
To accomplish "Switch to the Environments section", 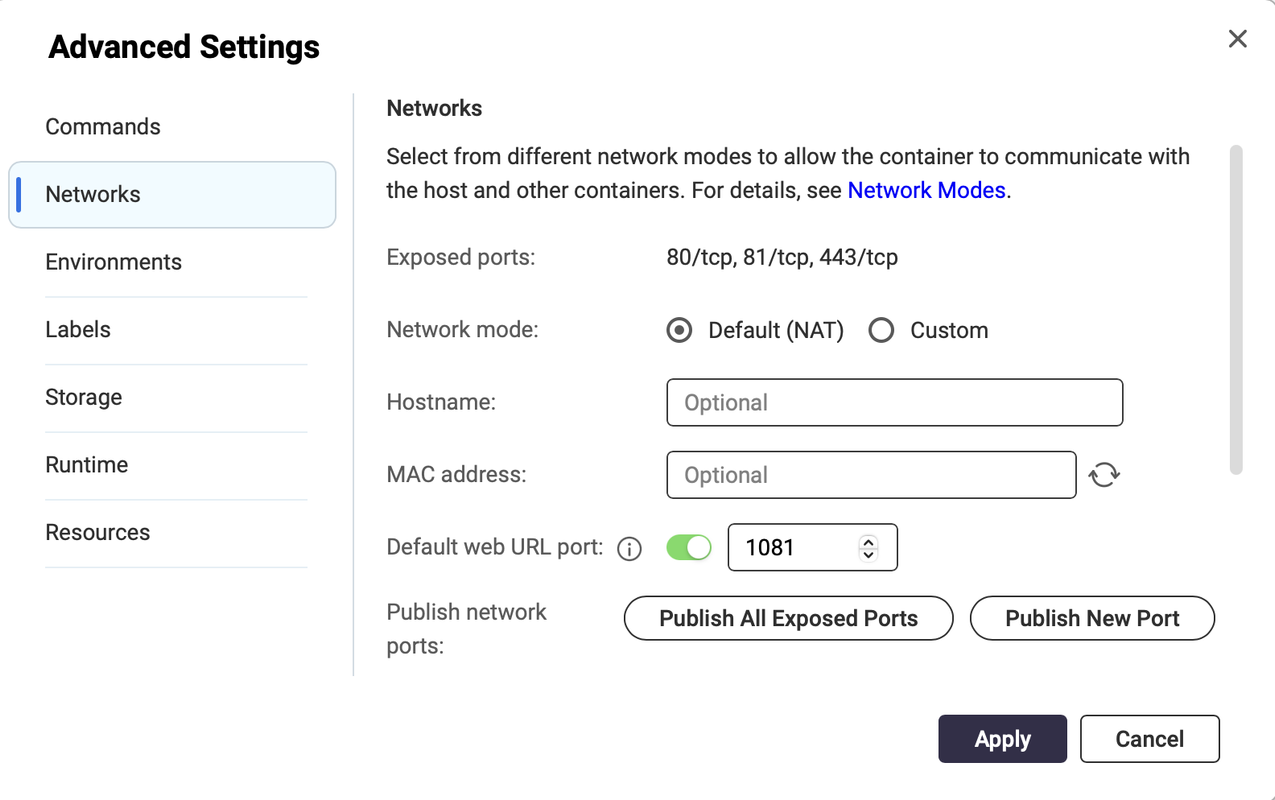I will coord(113,262).
